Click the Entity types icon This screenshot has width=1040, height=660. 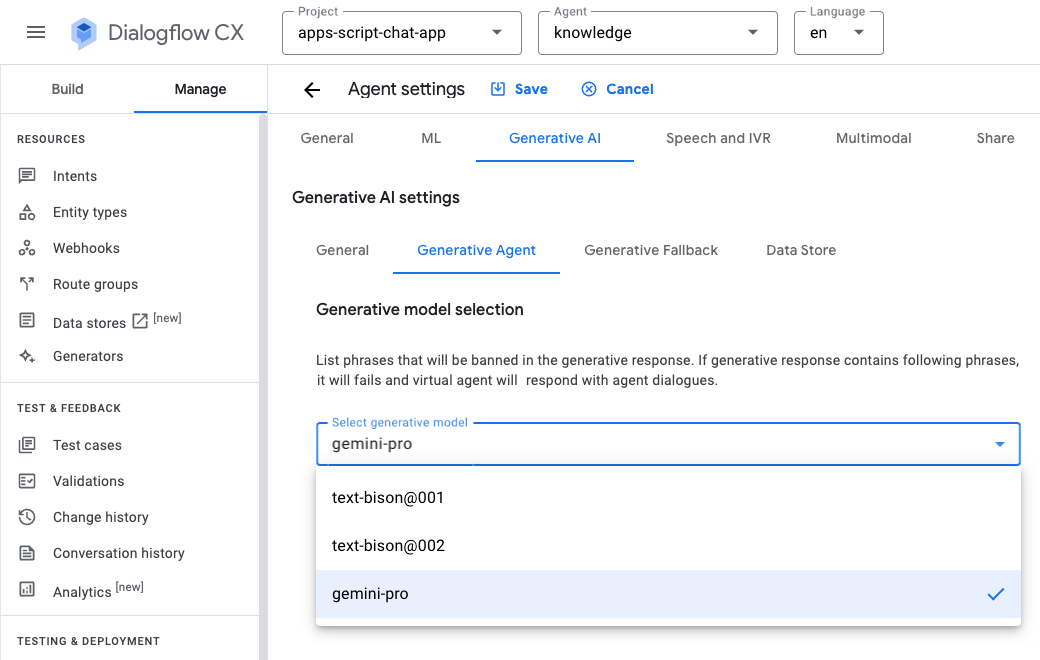coord(27,212)
